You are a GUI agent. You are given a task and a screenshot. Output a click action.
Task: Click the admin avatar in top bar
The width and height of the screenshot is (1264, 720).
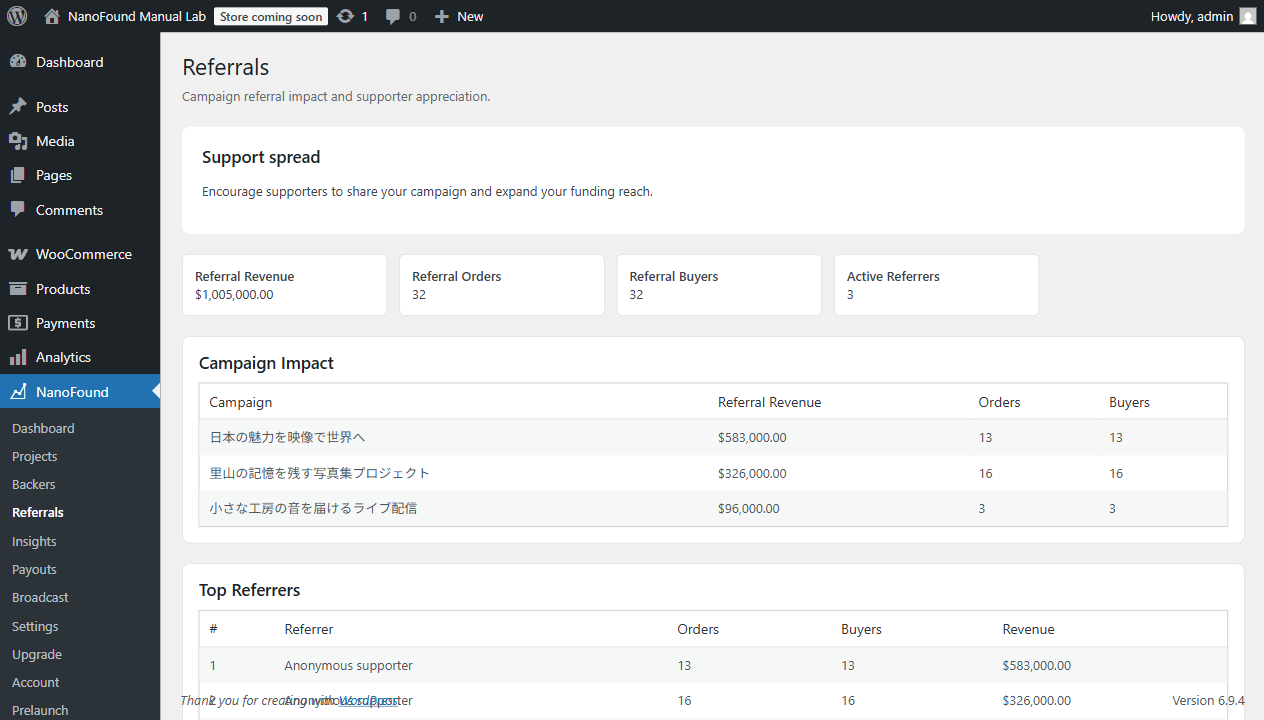[1247, 16]
